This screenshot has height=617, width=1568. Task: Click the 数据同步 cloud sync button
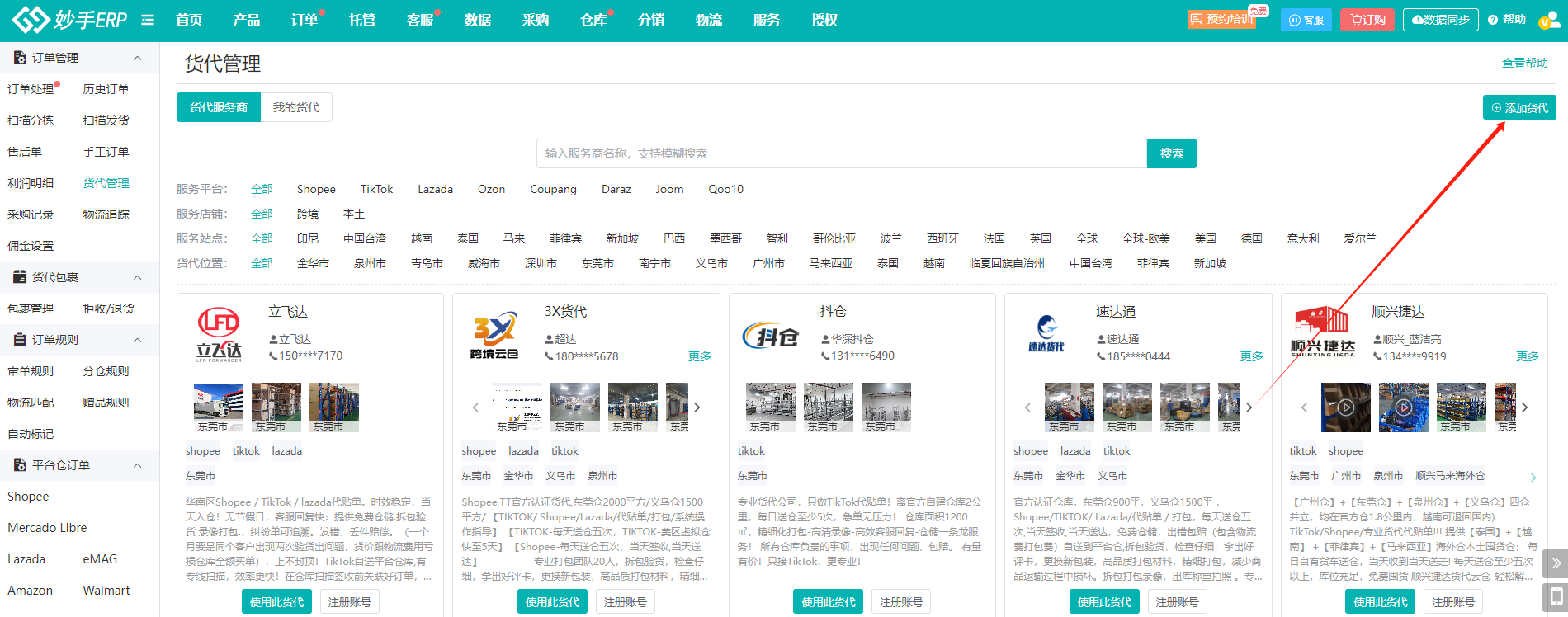[x=1440, y=20]
